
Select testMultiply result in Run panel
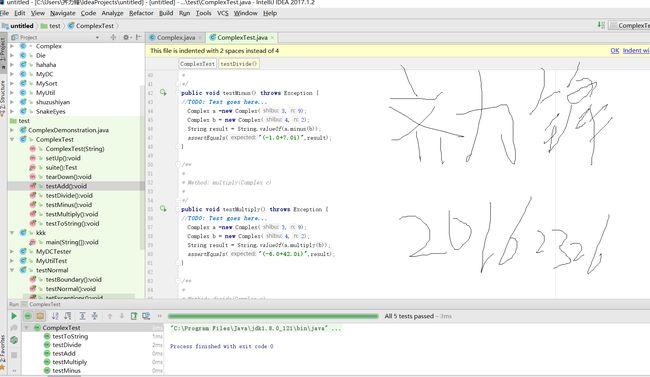(70, 362)
